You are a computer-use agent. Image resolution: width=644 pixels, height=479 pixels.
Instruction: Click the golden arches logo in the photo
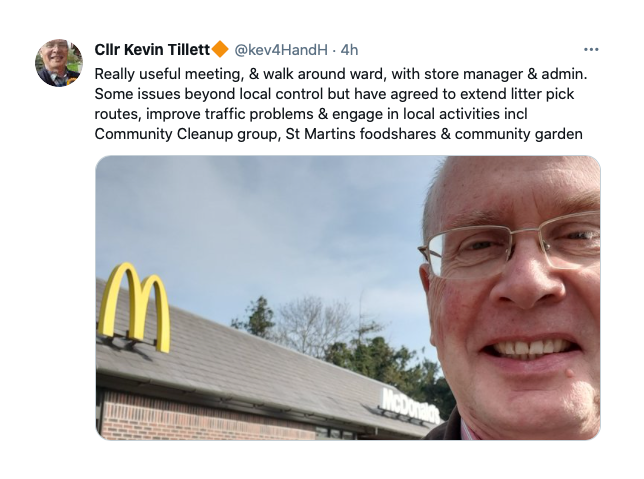[134, 307]
